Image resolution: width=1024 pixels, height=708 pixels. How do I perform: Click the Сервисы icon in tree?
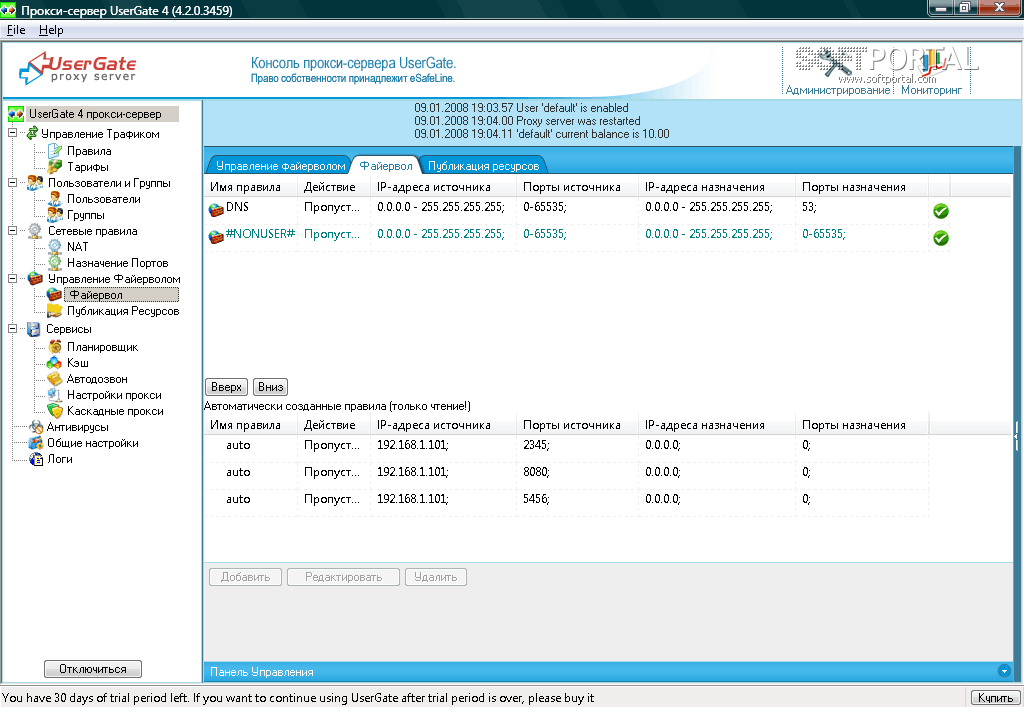coord(34,329)
